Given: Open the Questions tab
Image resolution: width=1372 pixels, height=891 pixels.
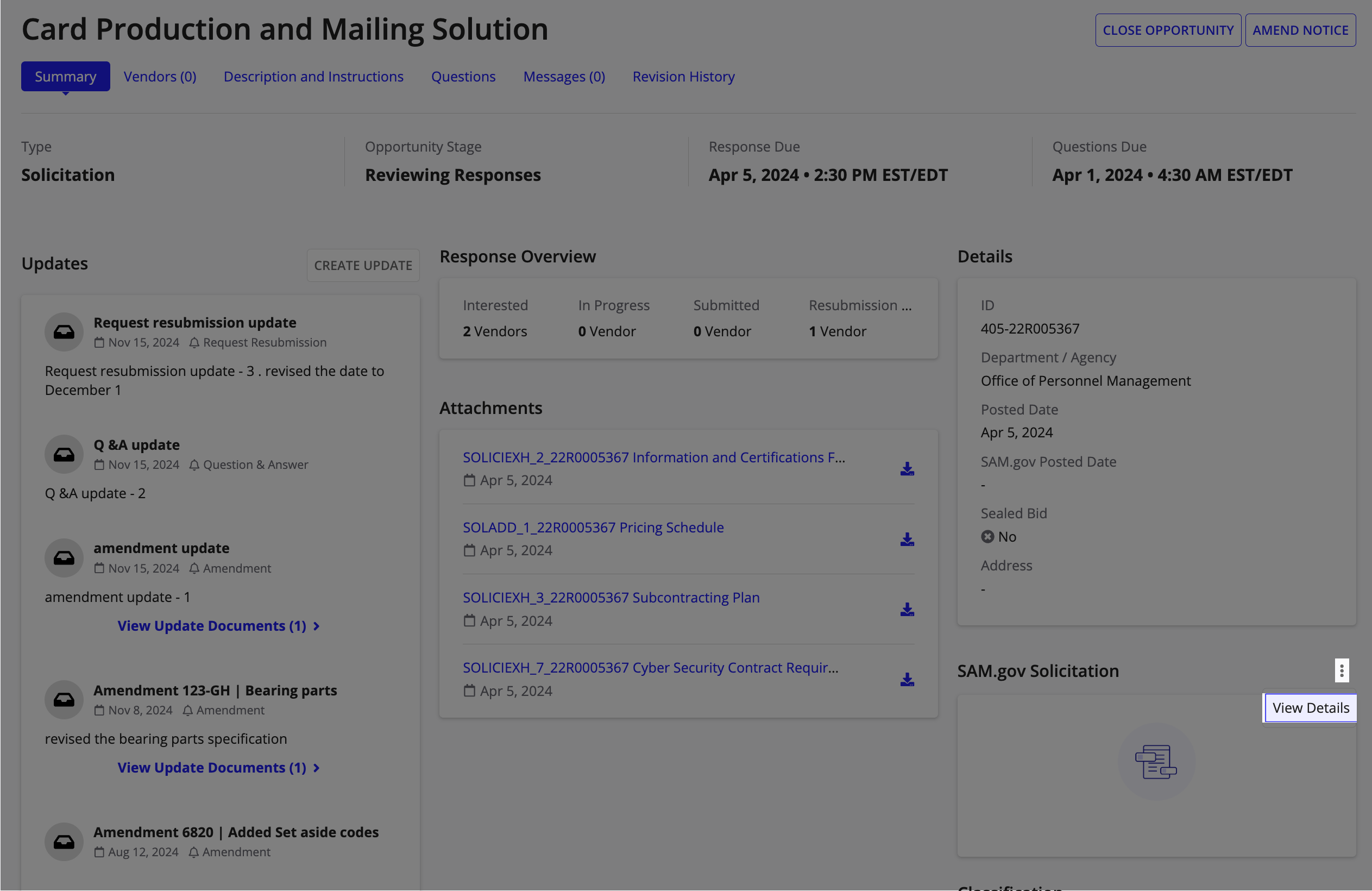Looking at the screenshot, I should [x=463, y=76].
